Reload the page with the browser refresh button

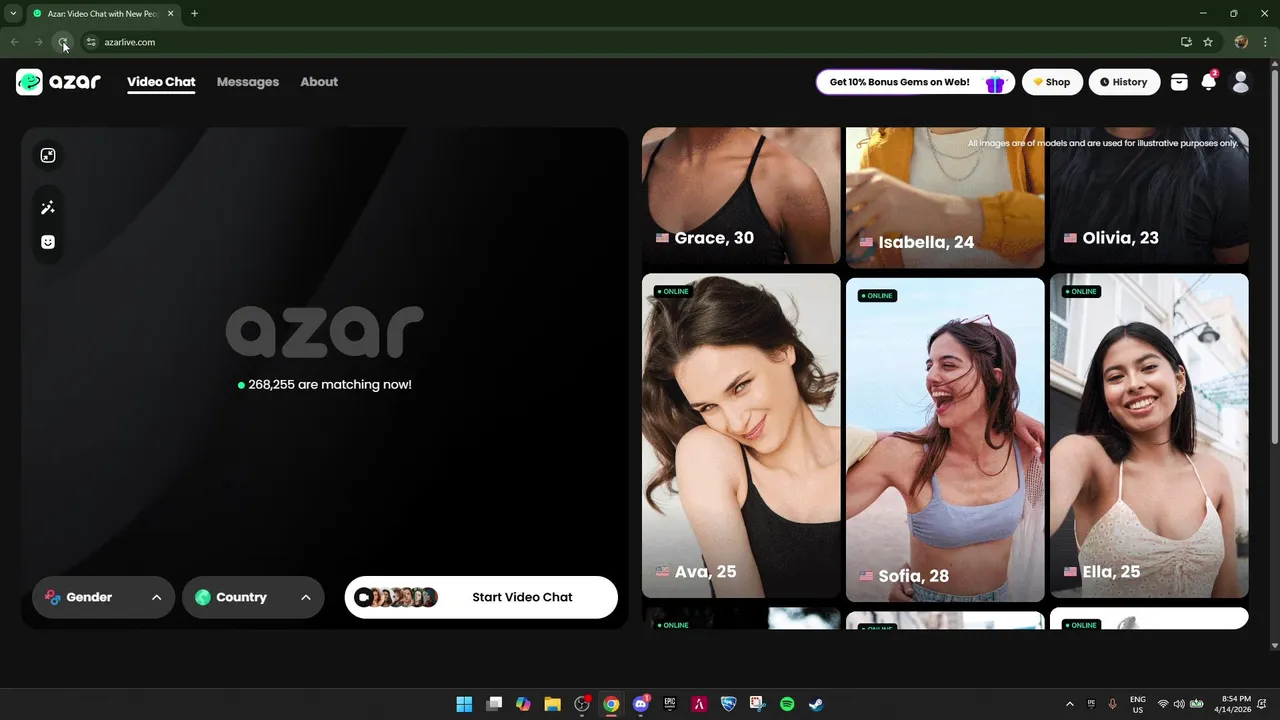tap(63, 42)
